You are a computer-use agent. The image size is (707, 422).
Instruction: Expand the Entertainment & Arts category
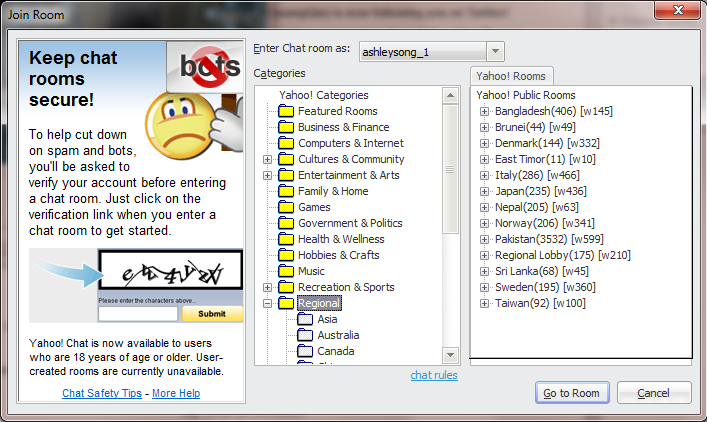pyautogui.click(x=267, y=175)
